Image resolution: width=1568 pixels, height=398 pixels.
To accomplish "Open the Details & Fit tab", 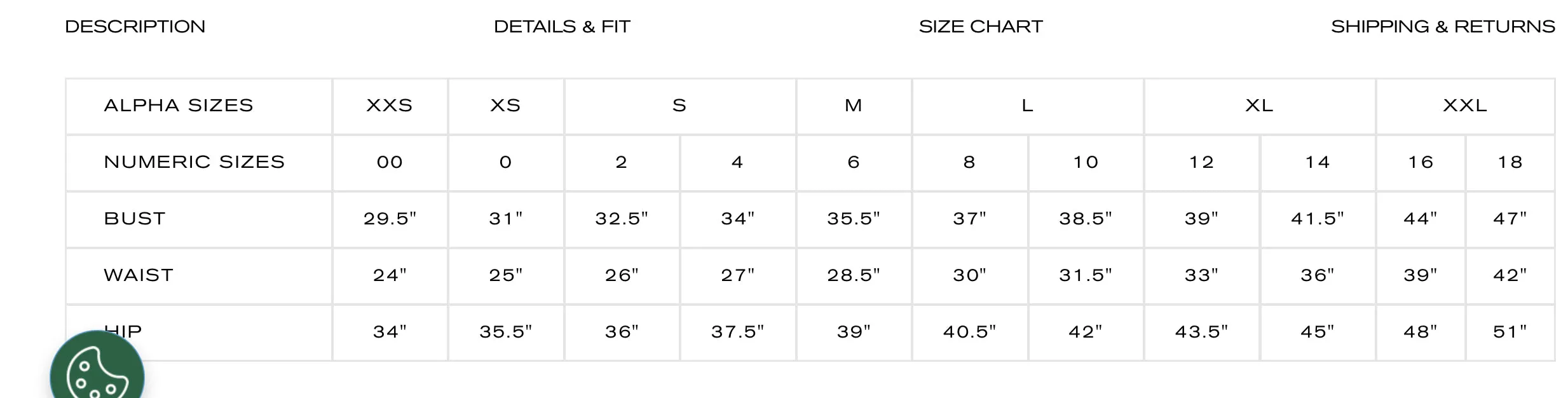I will pyautogui.click(x=562, y=27).
